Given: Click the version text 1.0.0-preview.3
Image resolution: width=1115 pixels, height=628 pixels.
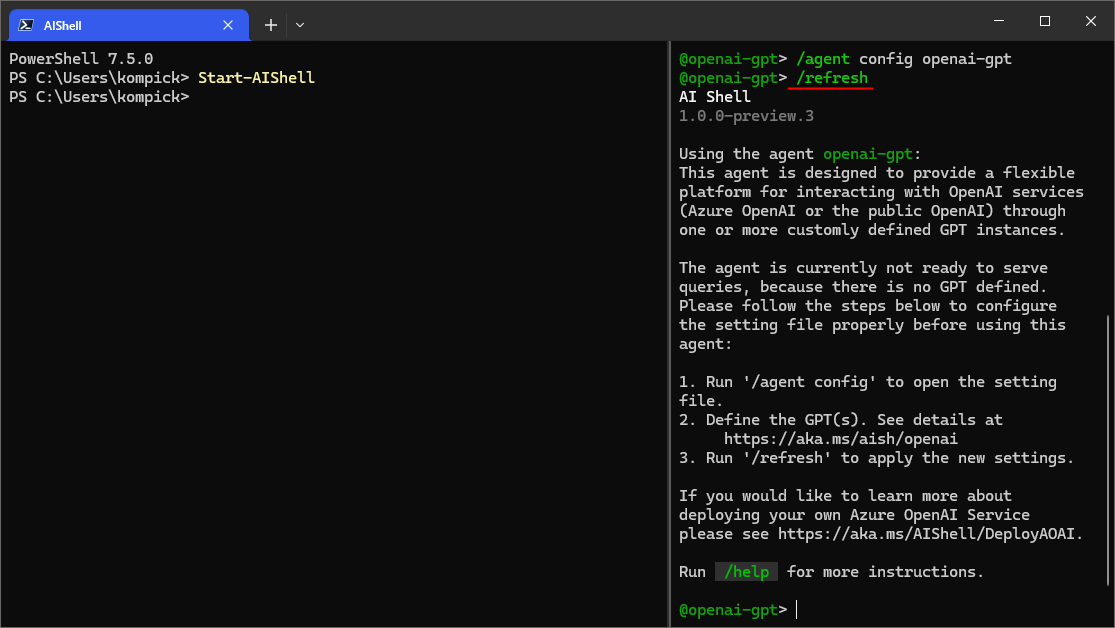Looking at the screenshot, I should 746,116.
